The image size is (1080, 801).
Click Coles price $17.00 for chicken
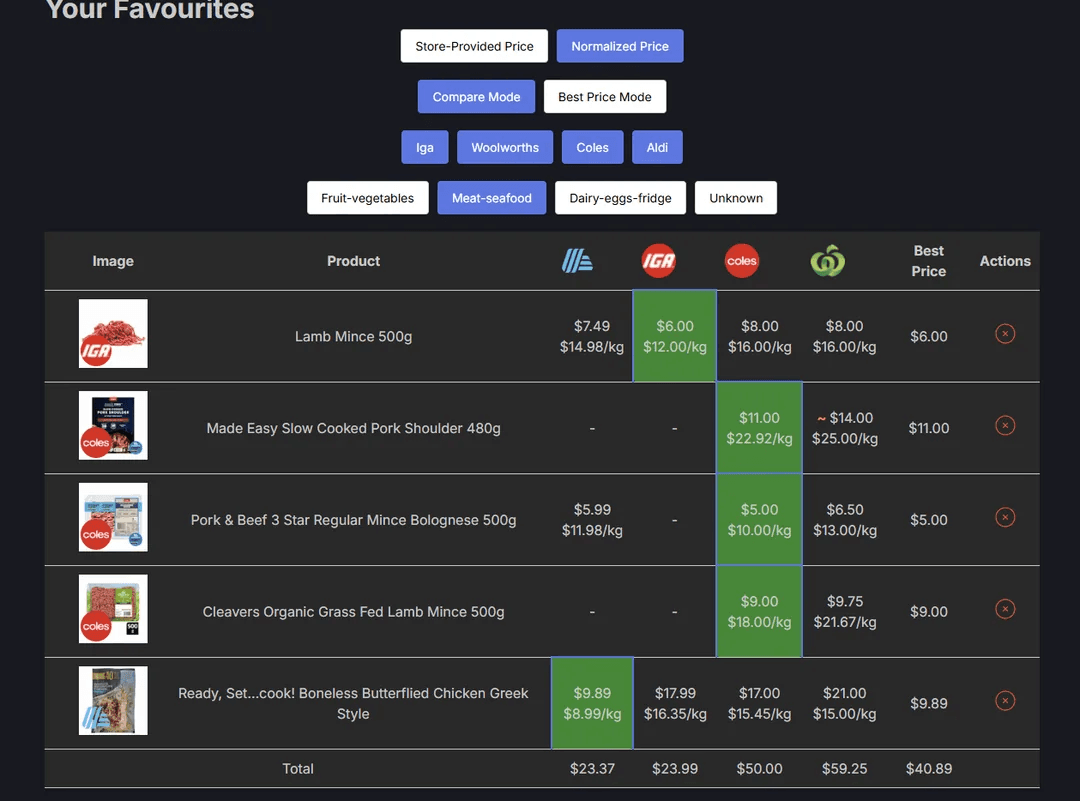[x=759, y=694]
